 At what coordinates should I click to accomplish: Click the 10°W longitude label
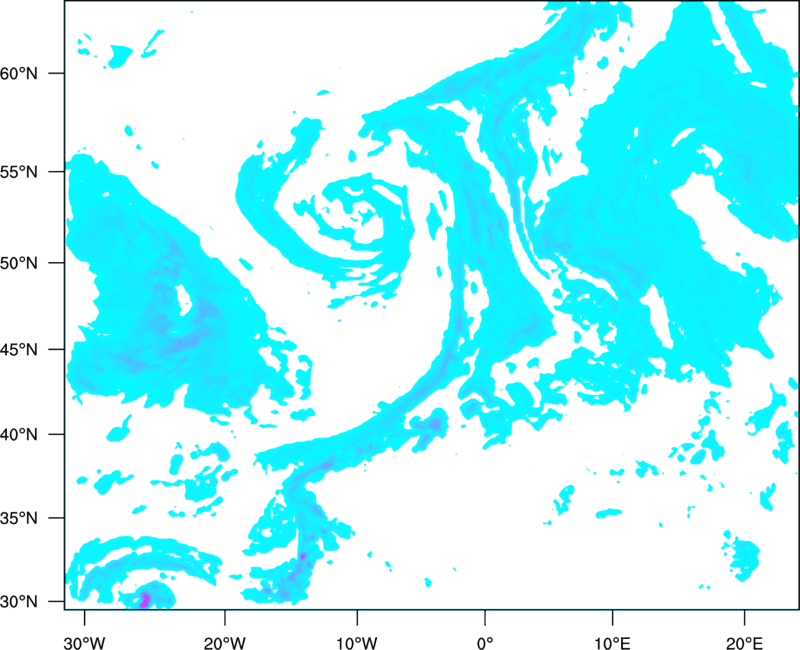pyautogui.click(x=357, y=643)
